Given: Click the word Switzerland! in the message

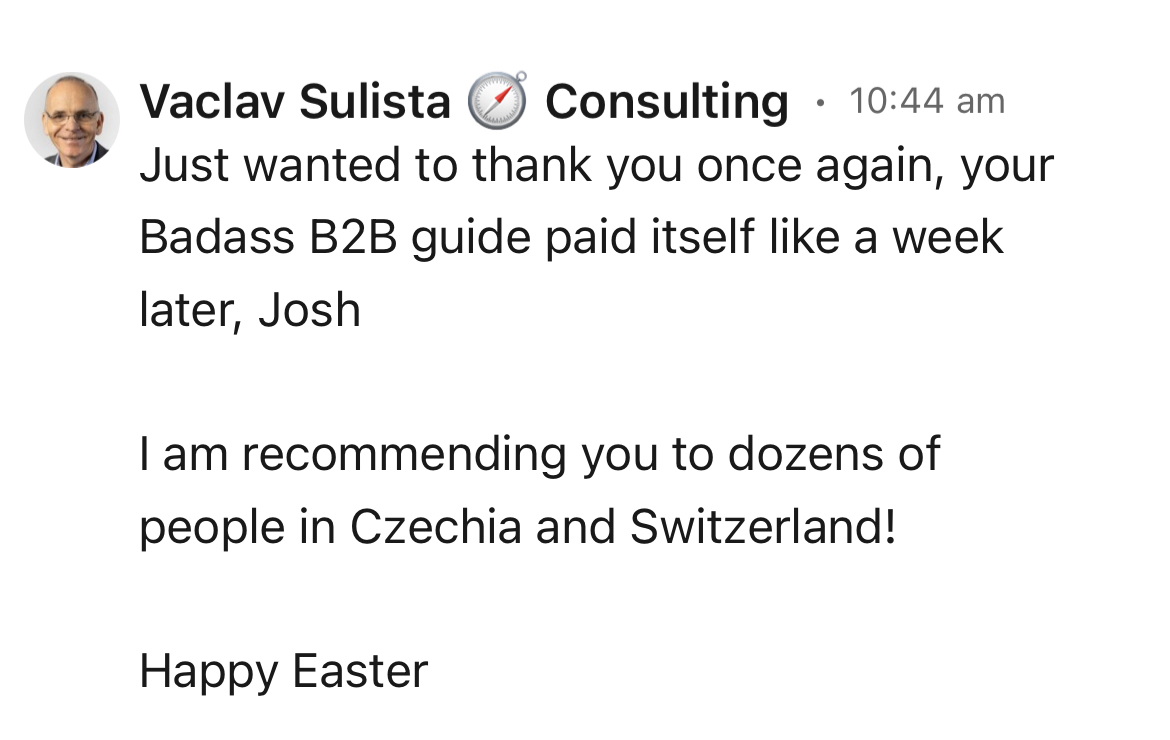Looking at the screenshot, I should point(762,527).
